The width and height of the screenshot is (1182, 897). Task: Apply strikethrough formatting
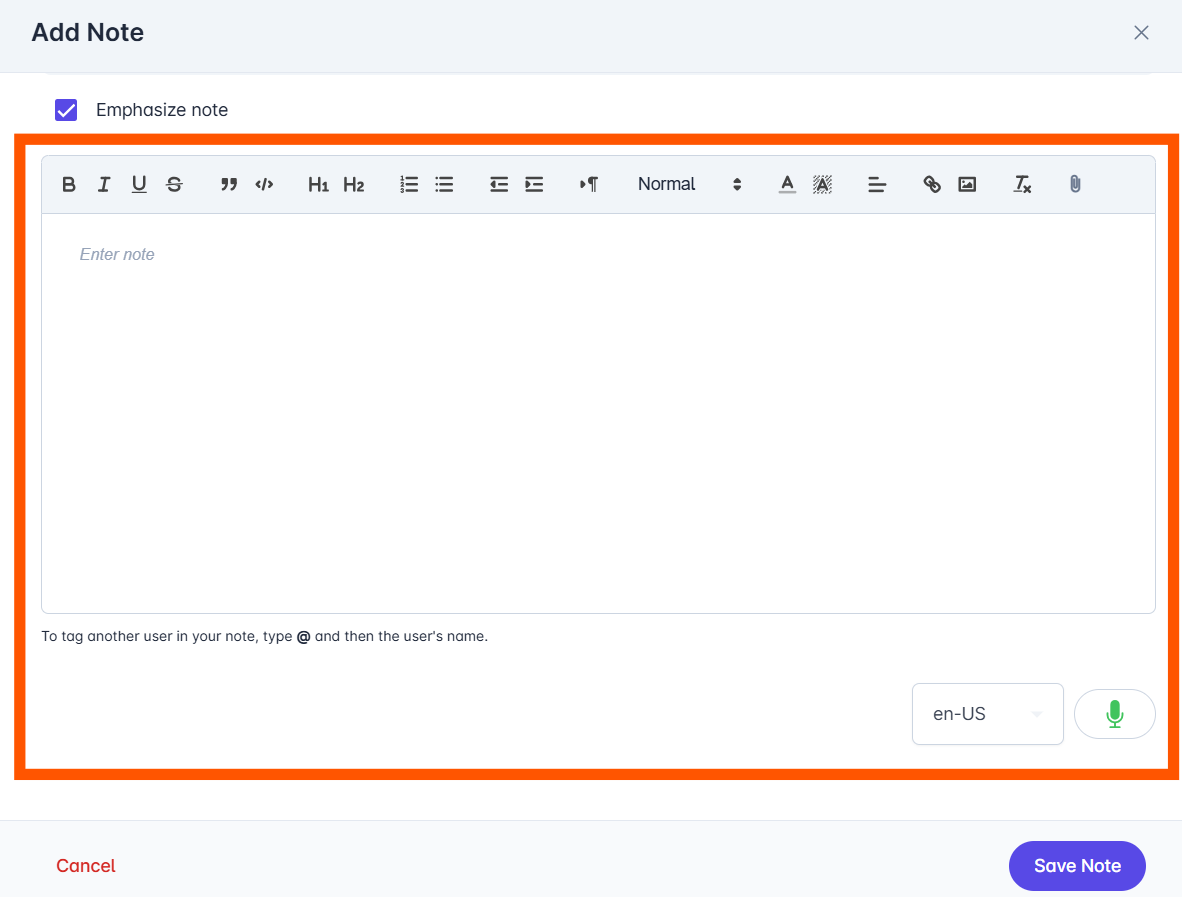[174, 184]
